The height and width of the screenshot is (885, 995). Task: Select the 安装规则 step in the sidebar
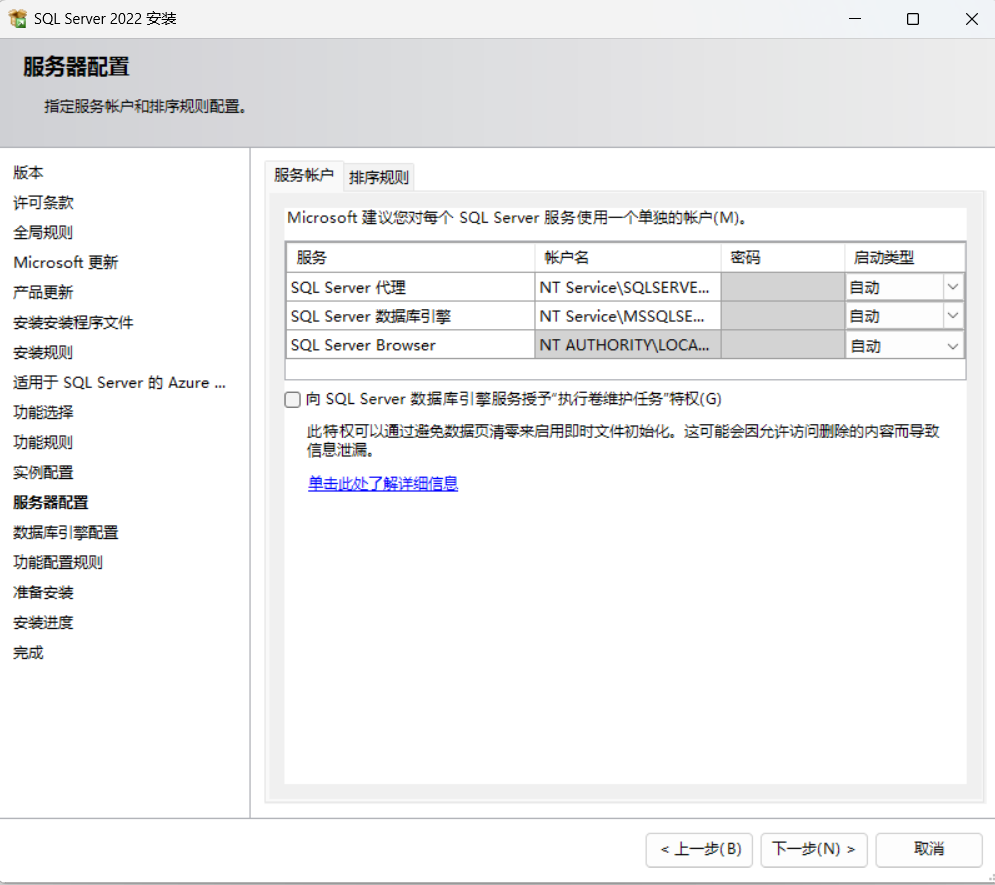point(43,352)
